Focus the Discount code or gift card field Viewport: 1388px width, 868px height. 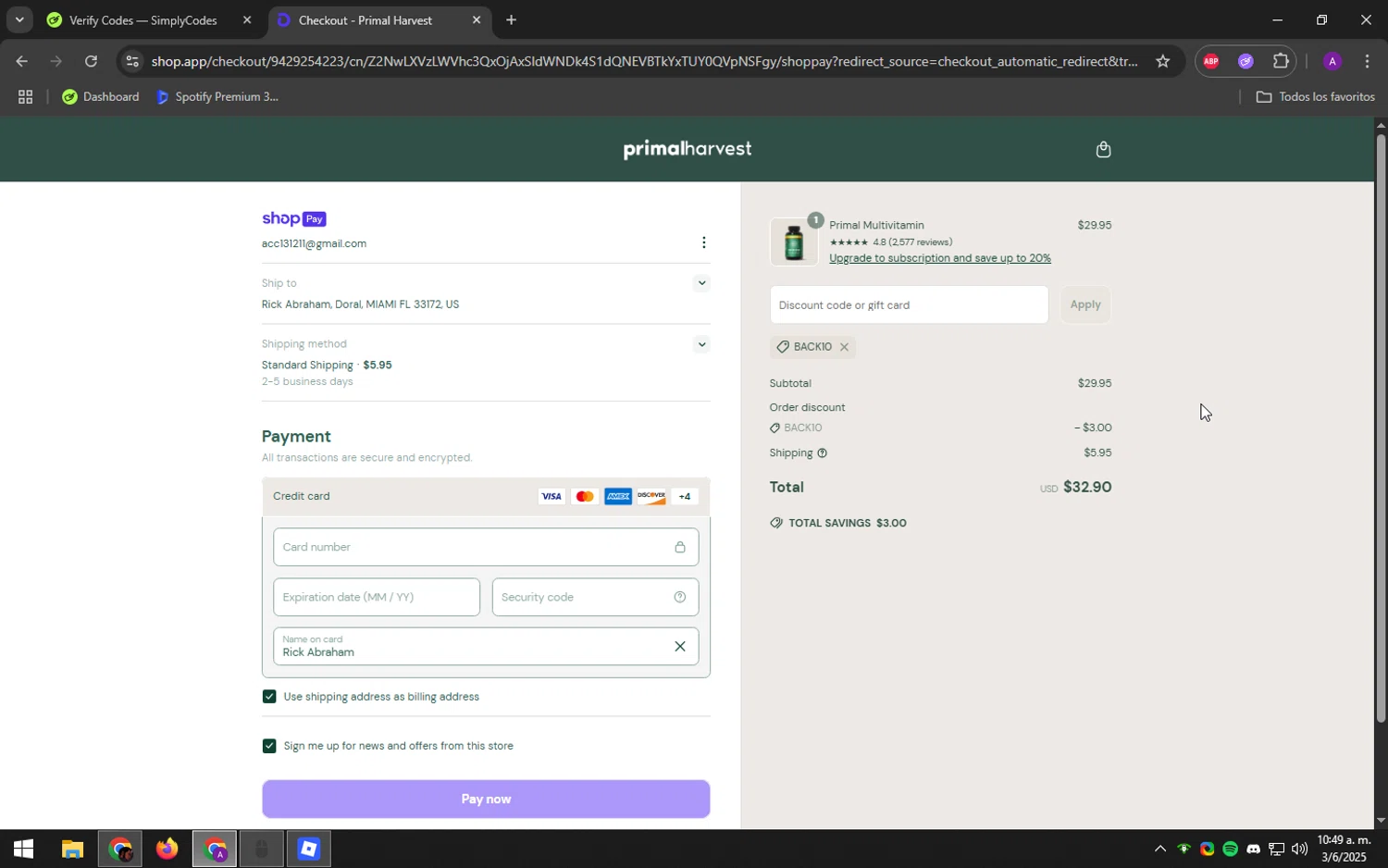(x=909, y=305)
